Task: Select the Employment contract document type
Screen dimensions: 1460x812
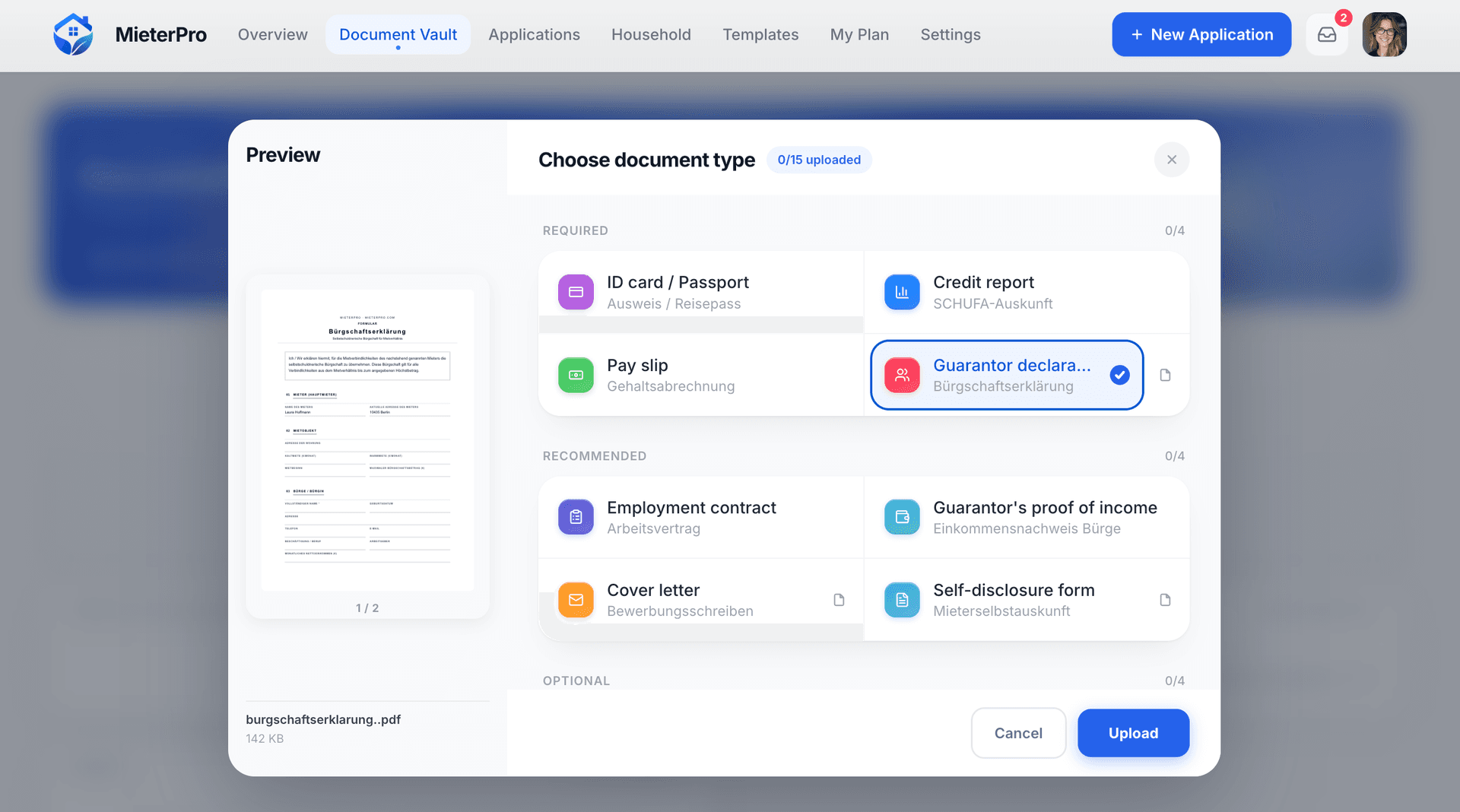Action: tap(700, 517)
